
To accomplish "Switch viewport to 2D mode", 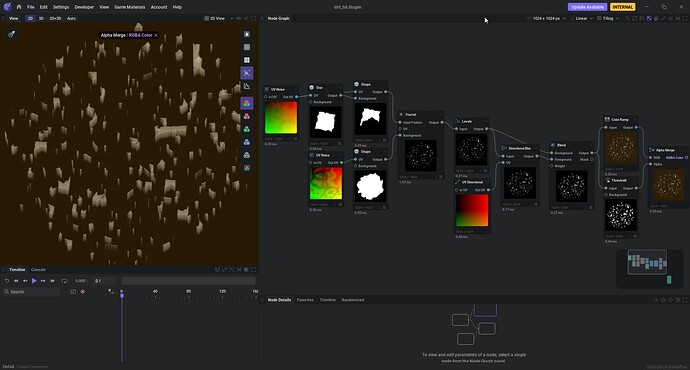I will click(30, 18).
